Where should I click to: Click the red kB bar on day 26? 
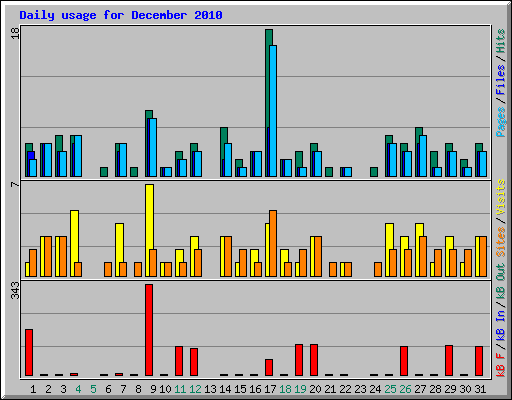pos(404,361)
